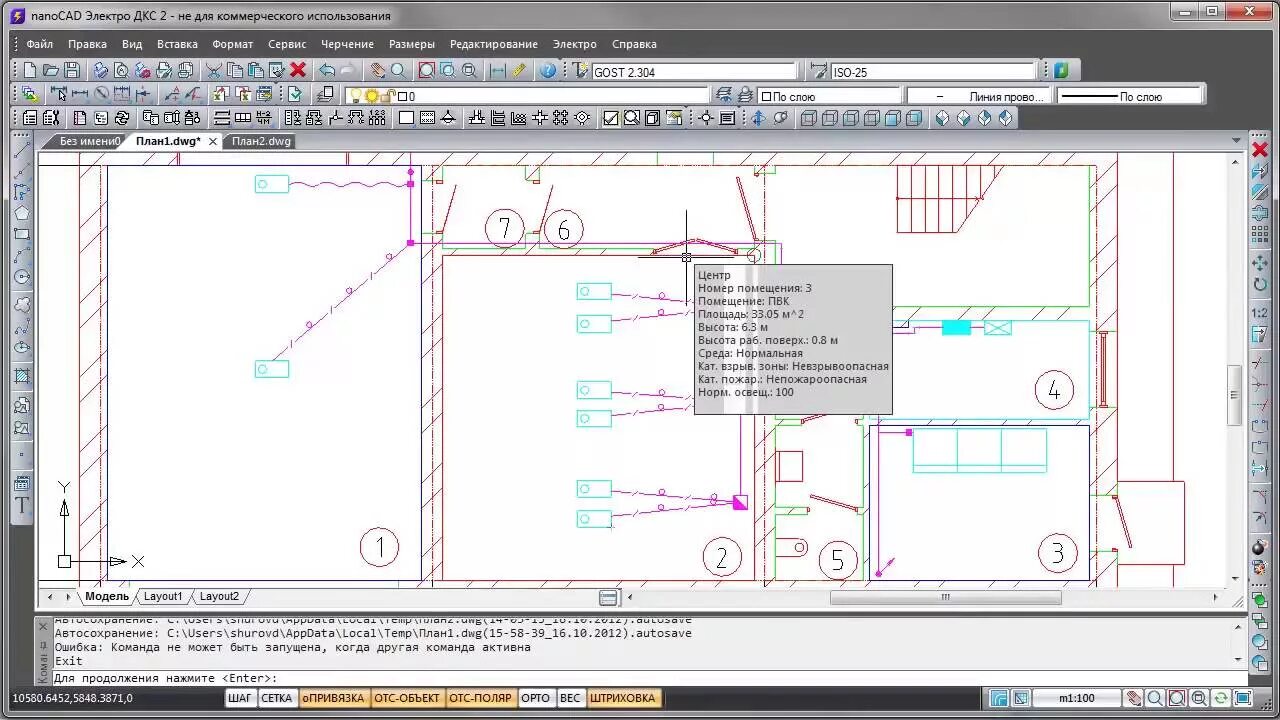Viewport: 1280px width, 720px height.
Task: Toggle ОТС-ПОЛЯР polar tracking
Action: click(480, 698)
